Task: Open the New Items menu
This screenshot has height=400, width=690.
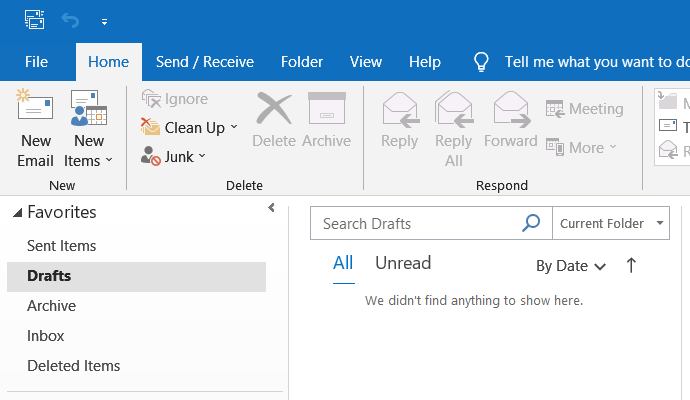Action: [x=89, y=150]
